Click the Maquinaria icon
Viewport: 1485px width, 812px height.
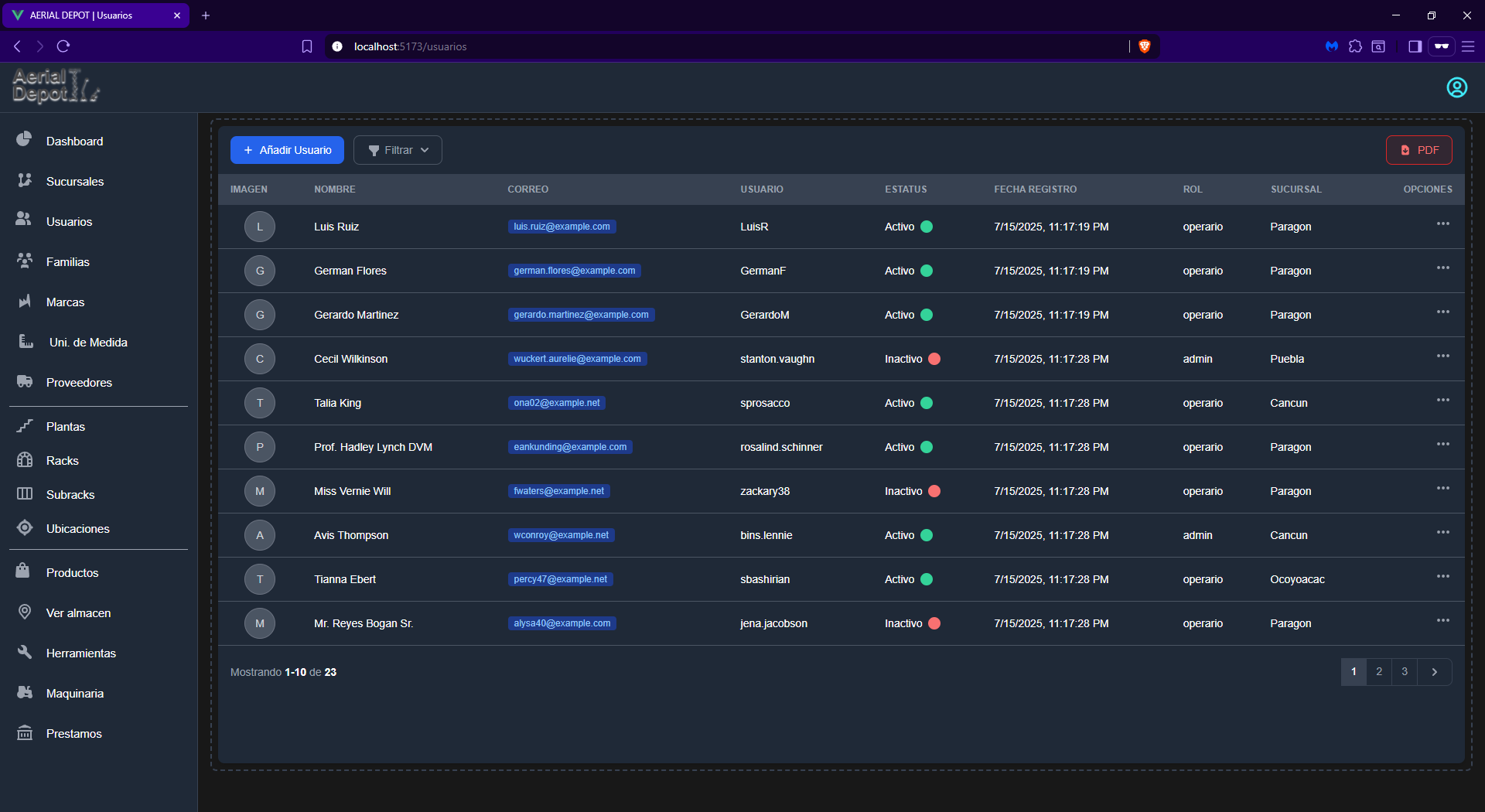click(x=25, y=692)
